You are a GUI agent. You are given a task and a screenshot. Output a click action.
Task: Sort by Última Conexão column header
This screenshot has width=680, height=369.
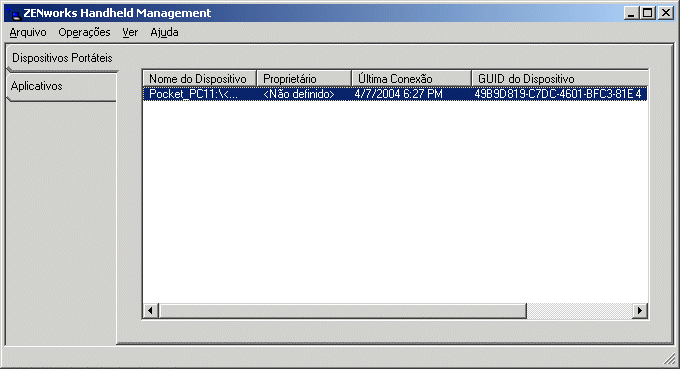[411, 78]
